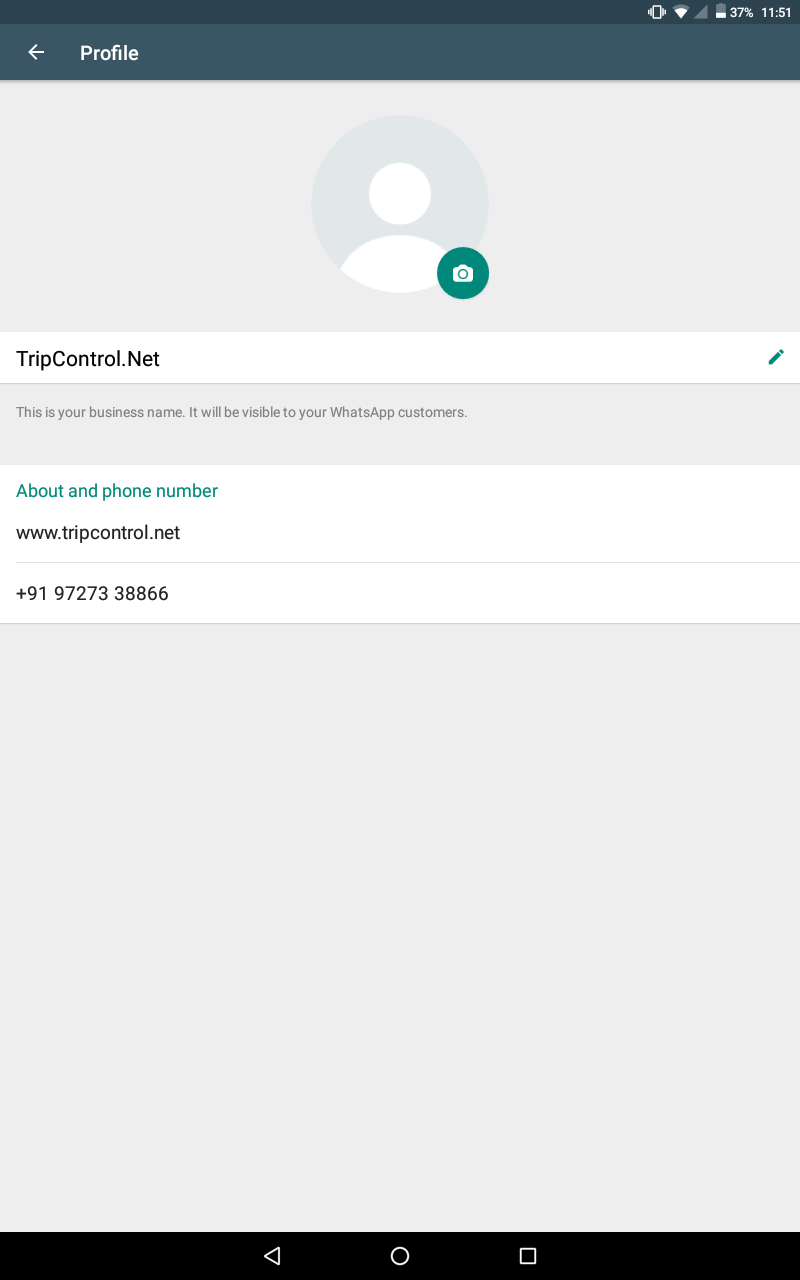Viewport: 800px width, 1280px height.
Task: Tap the About and phone number heading
Action: 117,491
